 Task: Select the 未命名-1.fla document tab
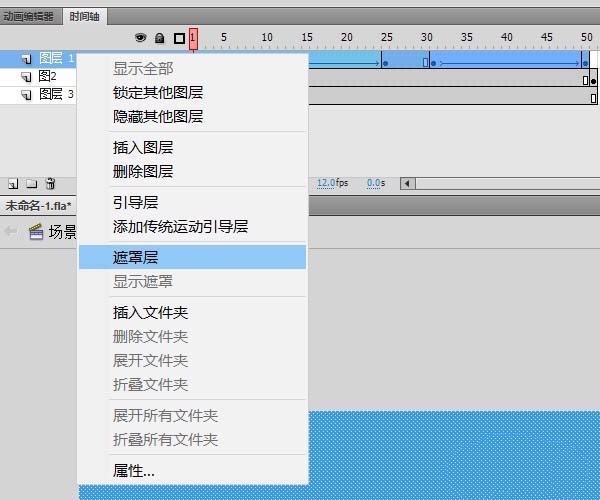[38, 206]
